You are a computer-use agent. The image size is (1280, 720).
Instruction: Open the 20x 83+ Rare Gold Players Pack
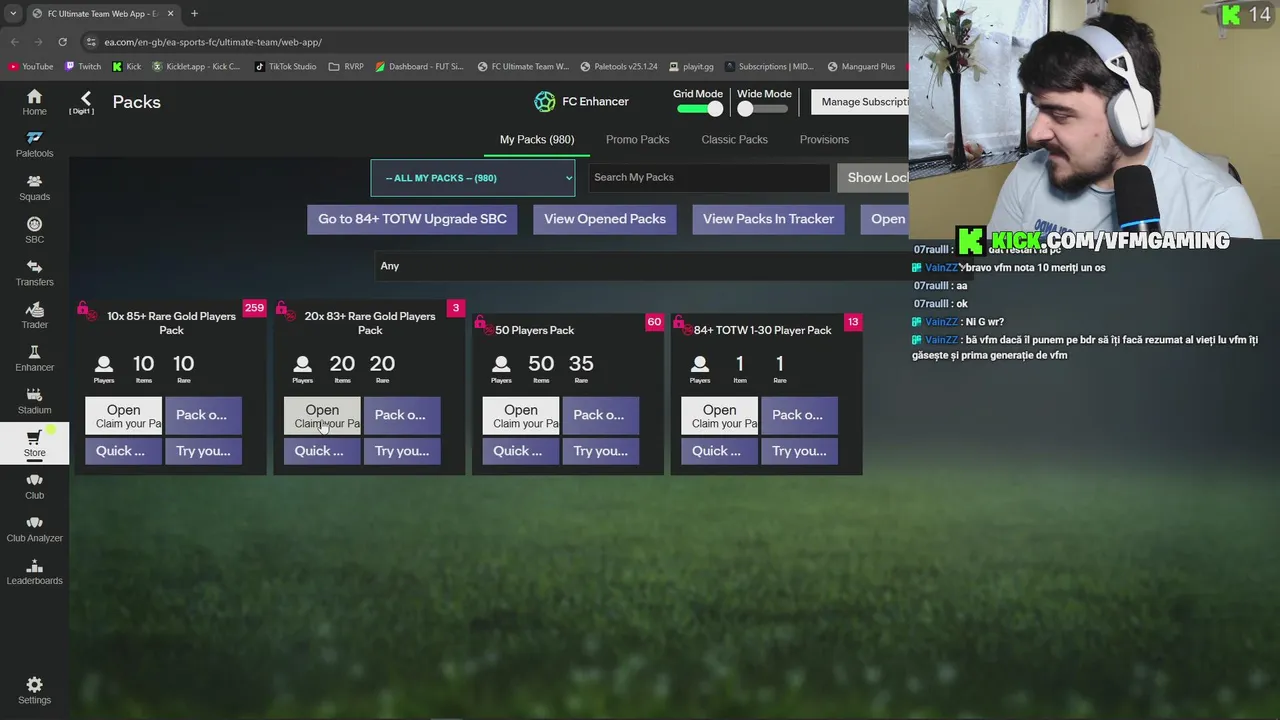pos(322,415)
